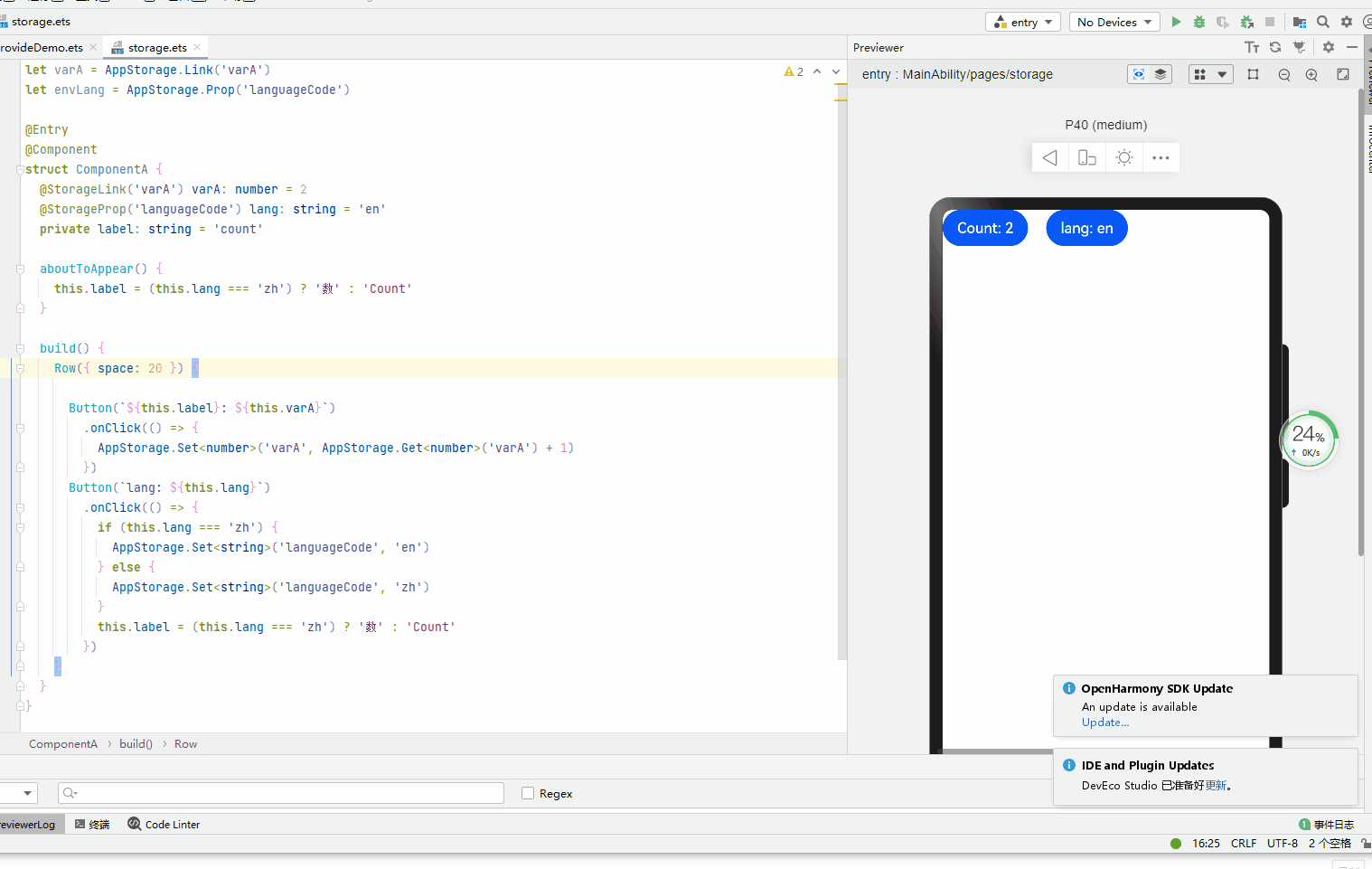
Task: Switch to the rovideDemo.ets editor tab
Action: pyautogui.click(x=42, y=47)
